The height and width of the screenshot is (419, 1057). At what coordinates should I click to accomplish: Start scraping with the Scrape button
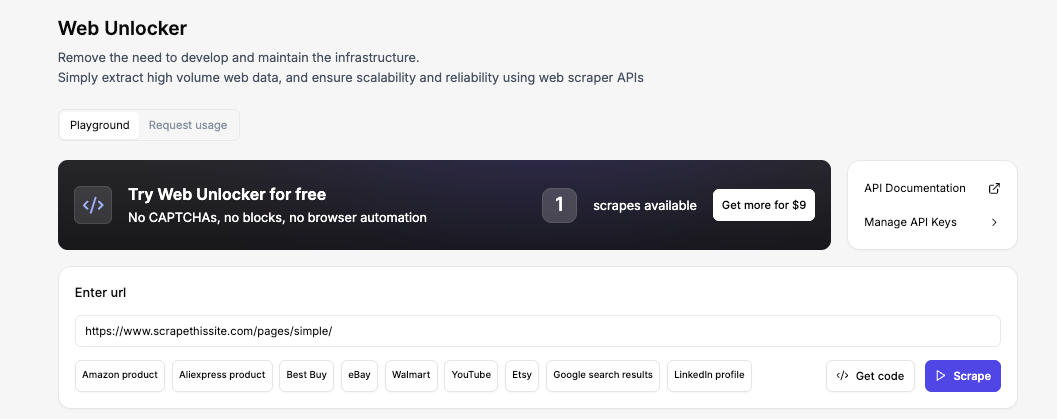(x=963, y=376)
